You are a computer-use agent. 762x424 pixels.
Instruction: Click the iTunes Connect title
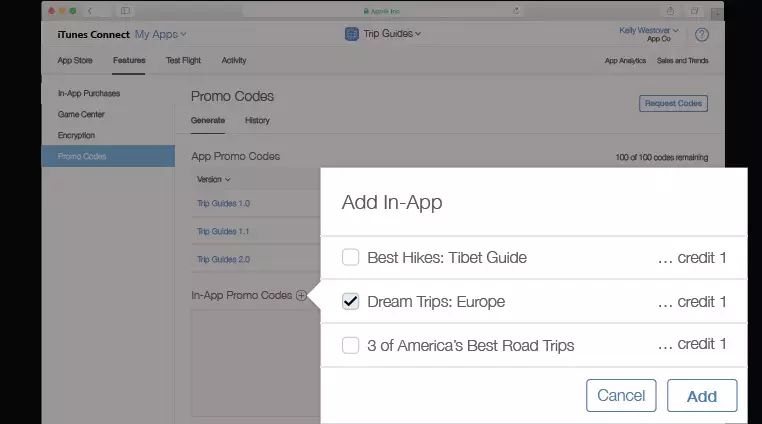[x=93, y=35]
